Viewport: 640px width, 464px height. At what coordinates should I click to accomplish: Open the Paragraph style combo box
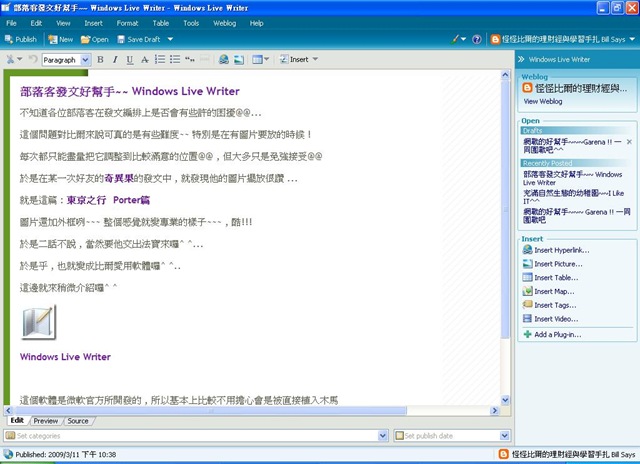tap(66, 60)
